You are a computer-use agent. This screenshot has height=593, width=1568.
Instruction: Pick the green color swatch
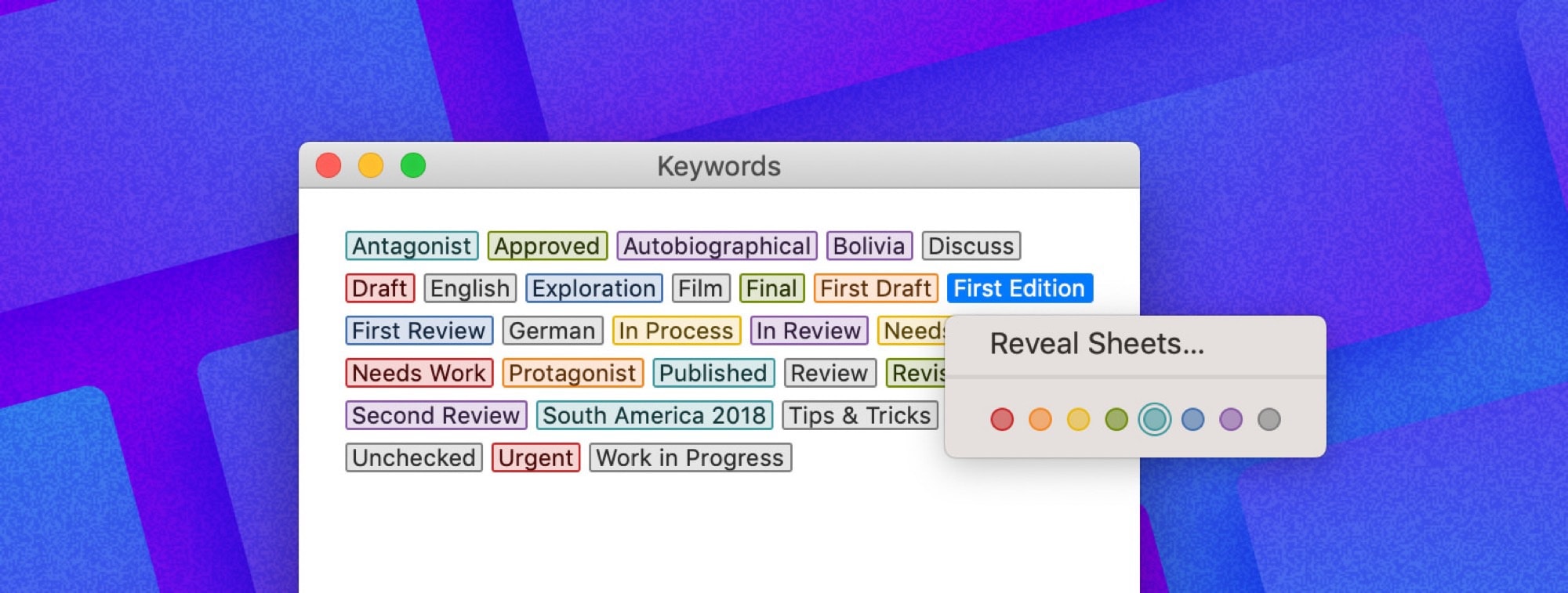point(1116,420)
